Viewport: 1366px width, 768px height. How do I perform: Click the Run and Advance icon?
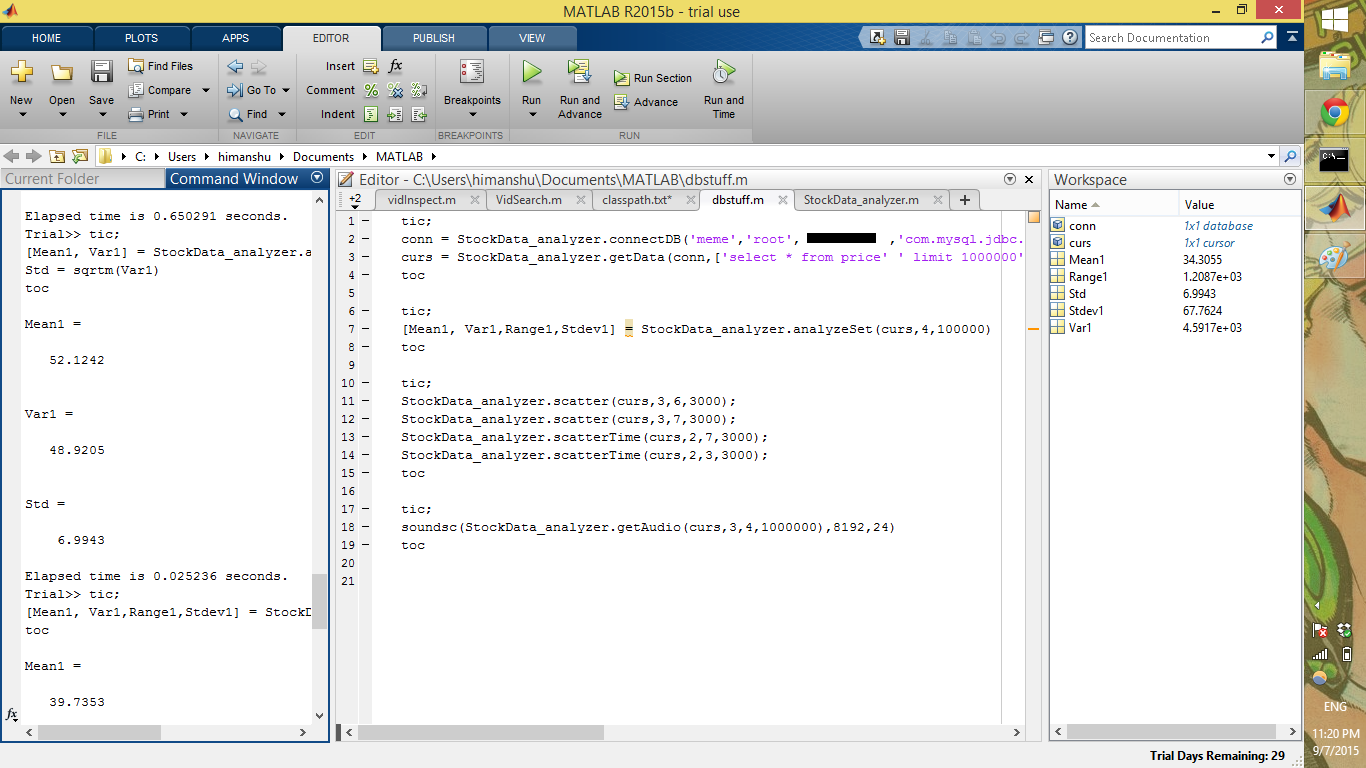pos(579,72)
